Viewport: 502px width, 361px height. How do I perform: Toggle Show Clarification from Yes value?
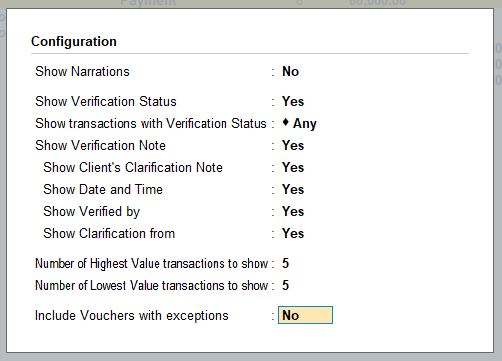point(293,233)
